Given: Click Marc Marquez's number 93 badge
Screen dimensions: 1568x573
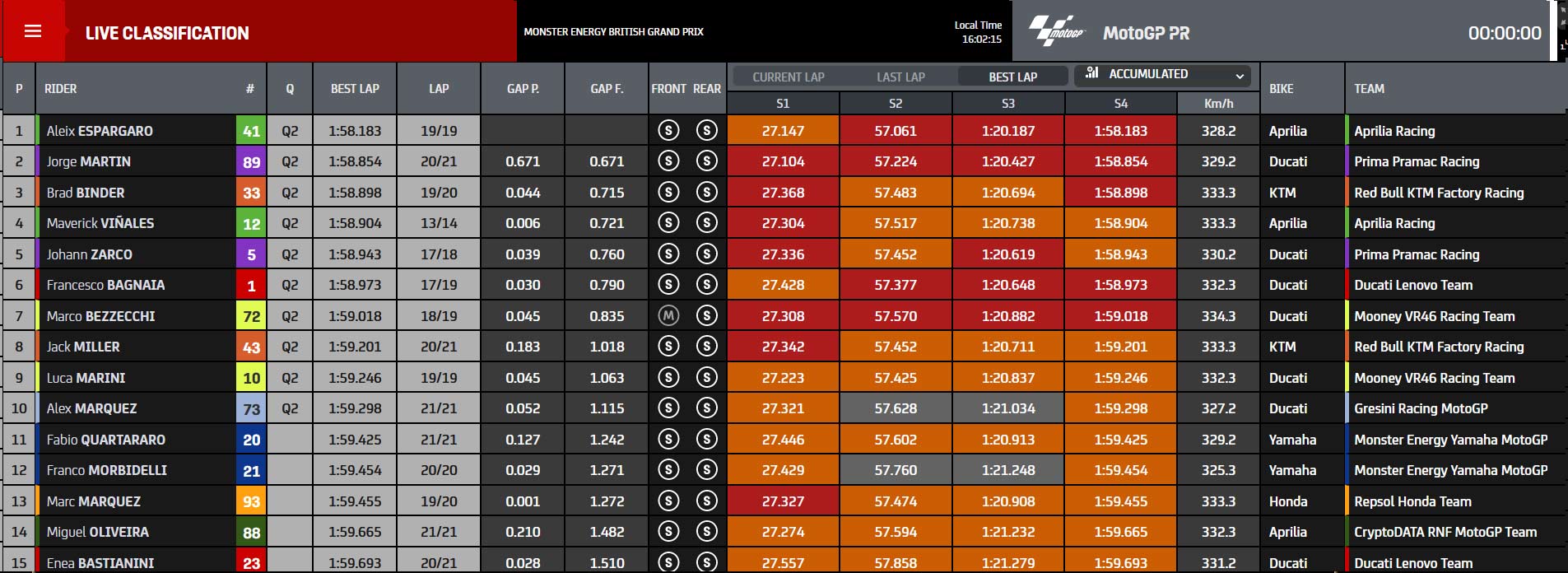Looking at the screenshot, I should [251, 501].
